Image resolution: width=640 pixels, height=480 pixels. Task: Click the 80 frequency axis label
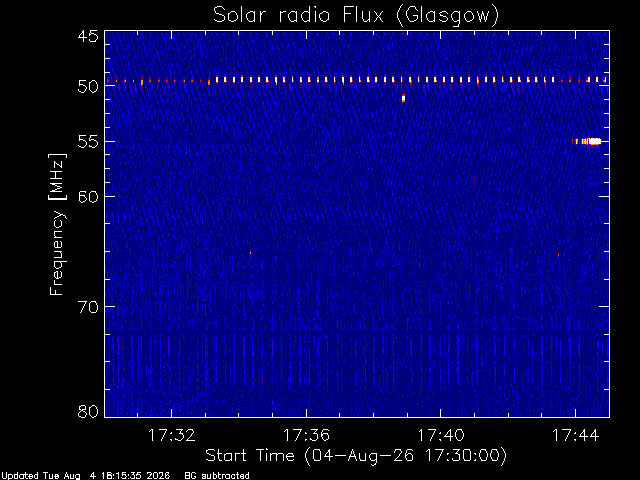click(x=88, y=411)
